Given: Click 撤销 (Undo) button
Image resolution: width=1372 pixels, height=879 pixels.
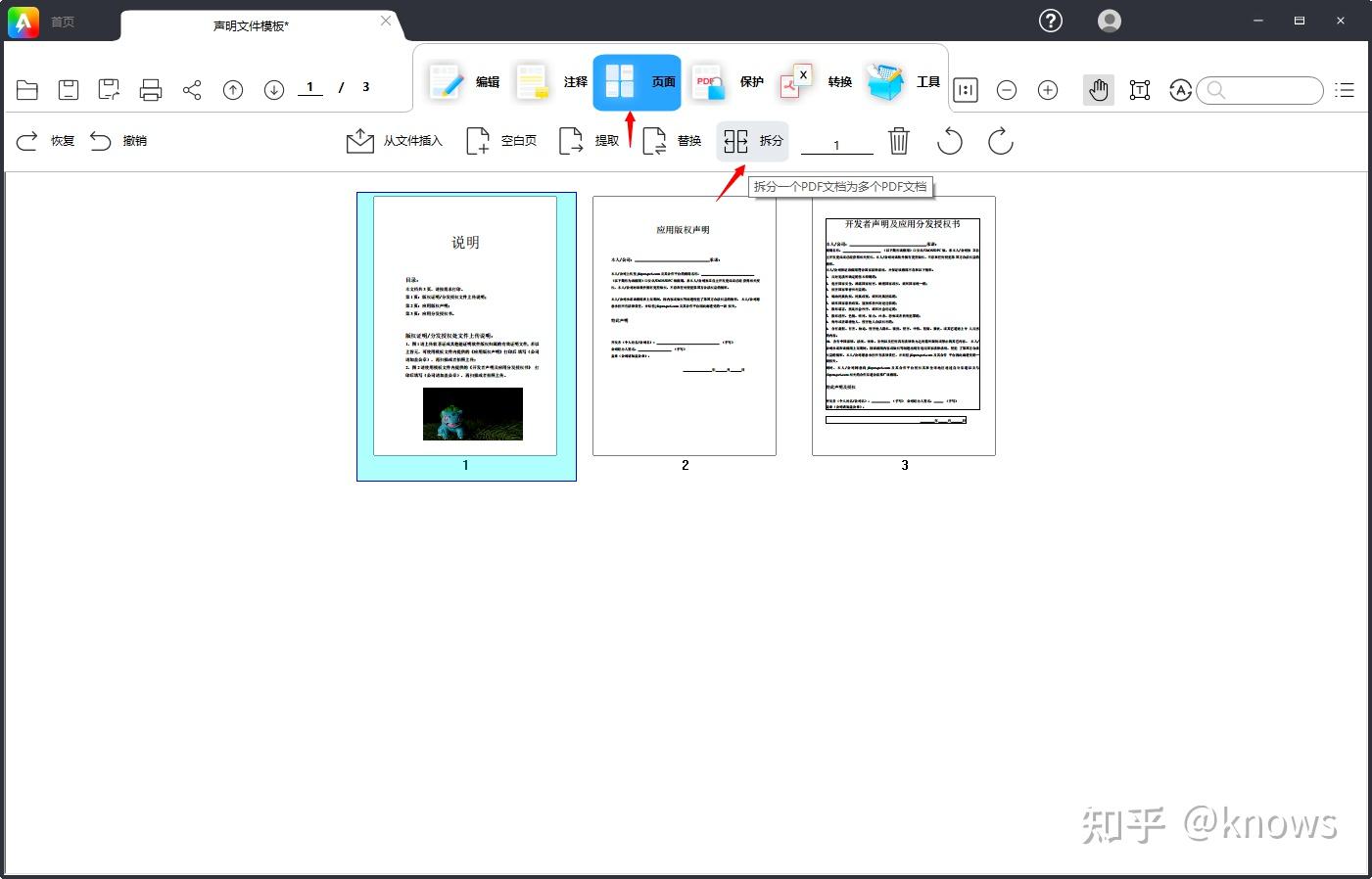Looking at the screenshot, I should 118,141.
